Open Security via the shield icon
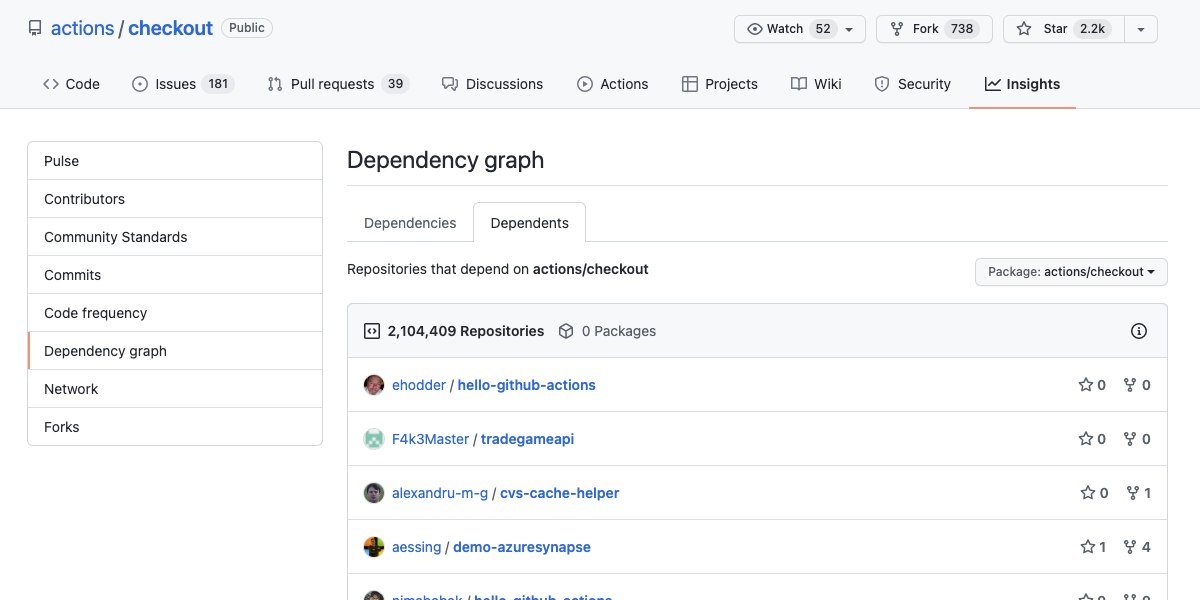1200x600 pixels. pos(883,84)
